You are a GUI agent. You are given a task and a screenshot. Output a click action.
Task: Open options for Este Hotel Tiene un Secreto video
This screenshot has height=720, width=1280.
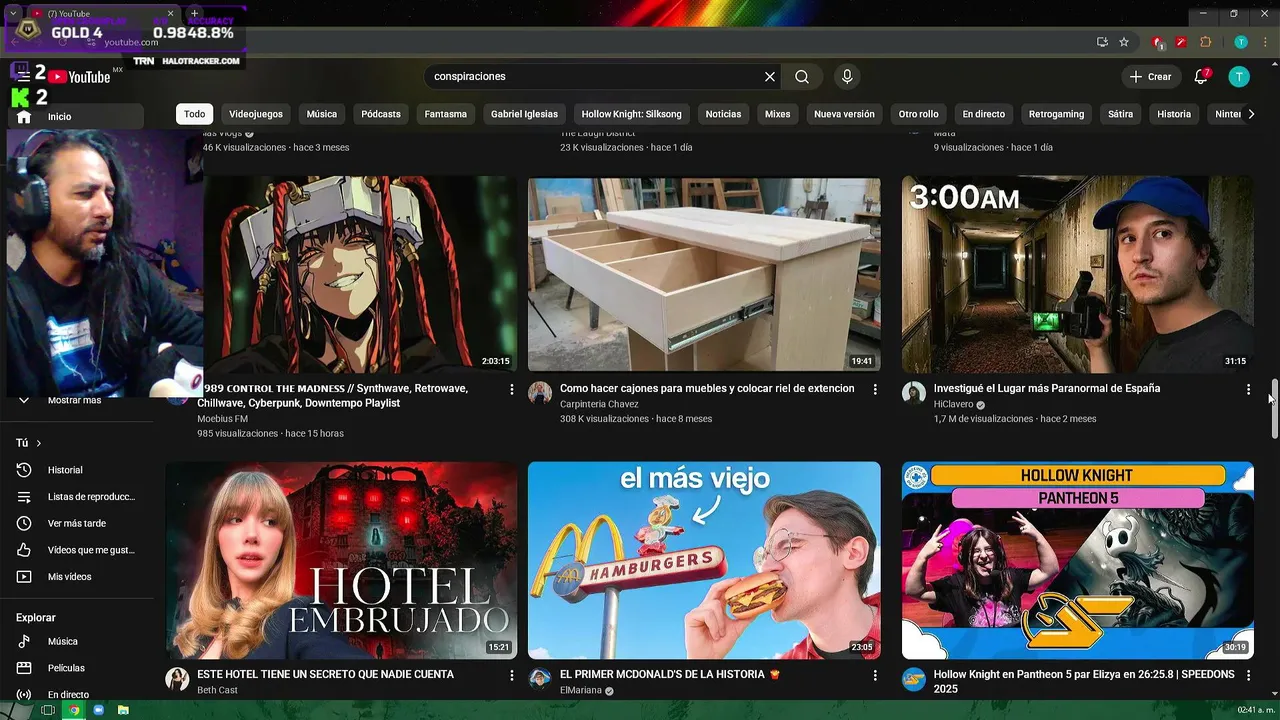pyautogui.click(x=512, y=675)
